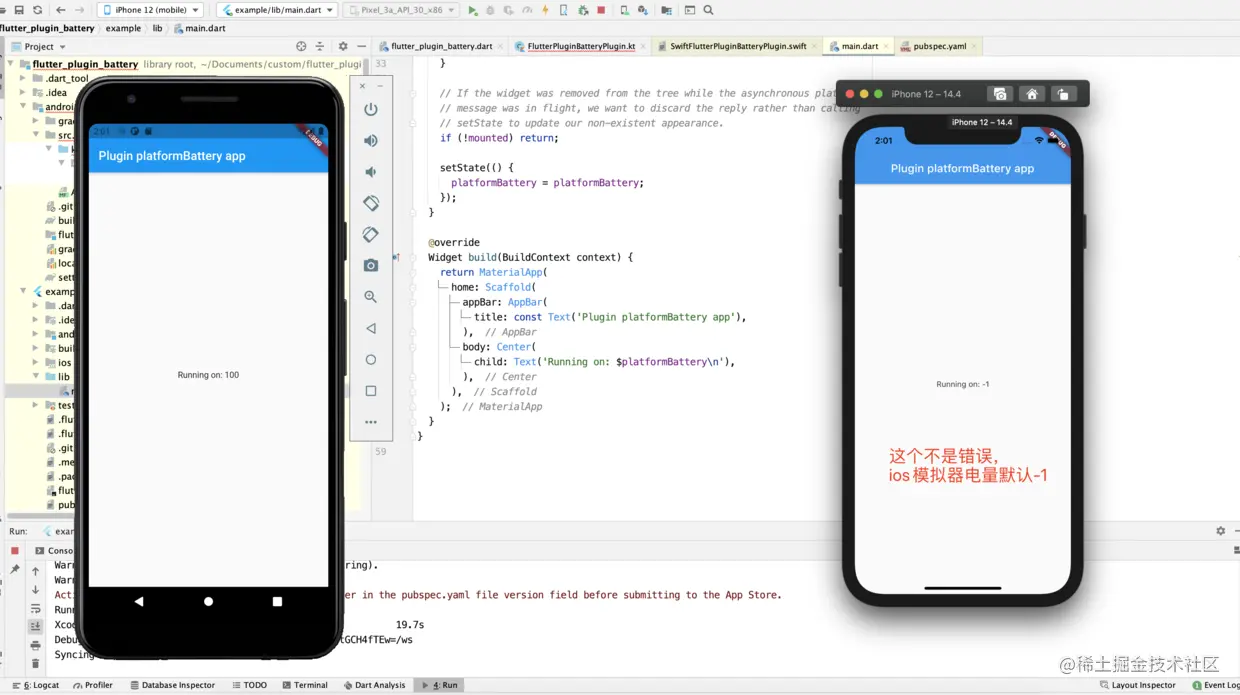The image size is (1240, 695).
Task: Click the emulator sidebar Overview square
Action: coord(371,391)
